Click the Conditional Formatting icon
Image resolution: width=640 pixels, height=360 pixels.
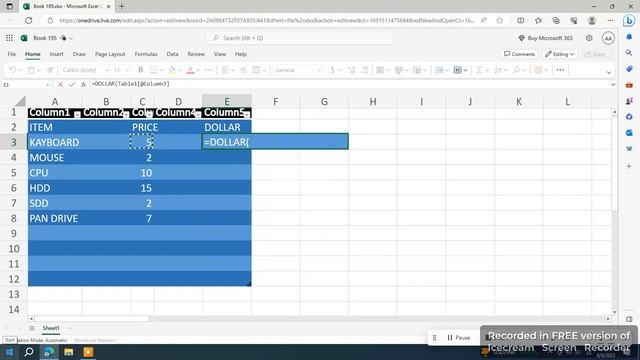click(380, 70)
